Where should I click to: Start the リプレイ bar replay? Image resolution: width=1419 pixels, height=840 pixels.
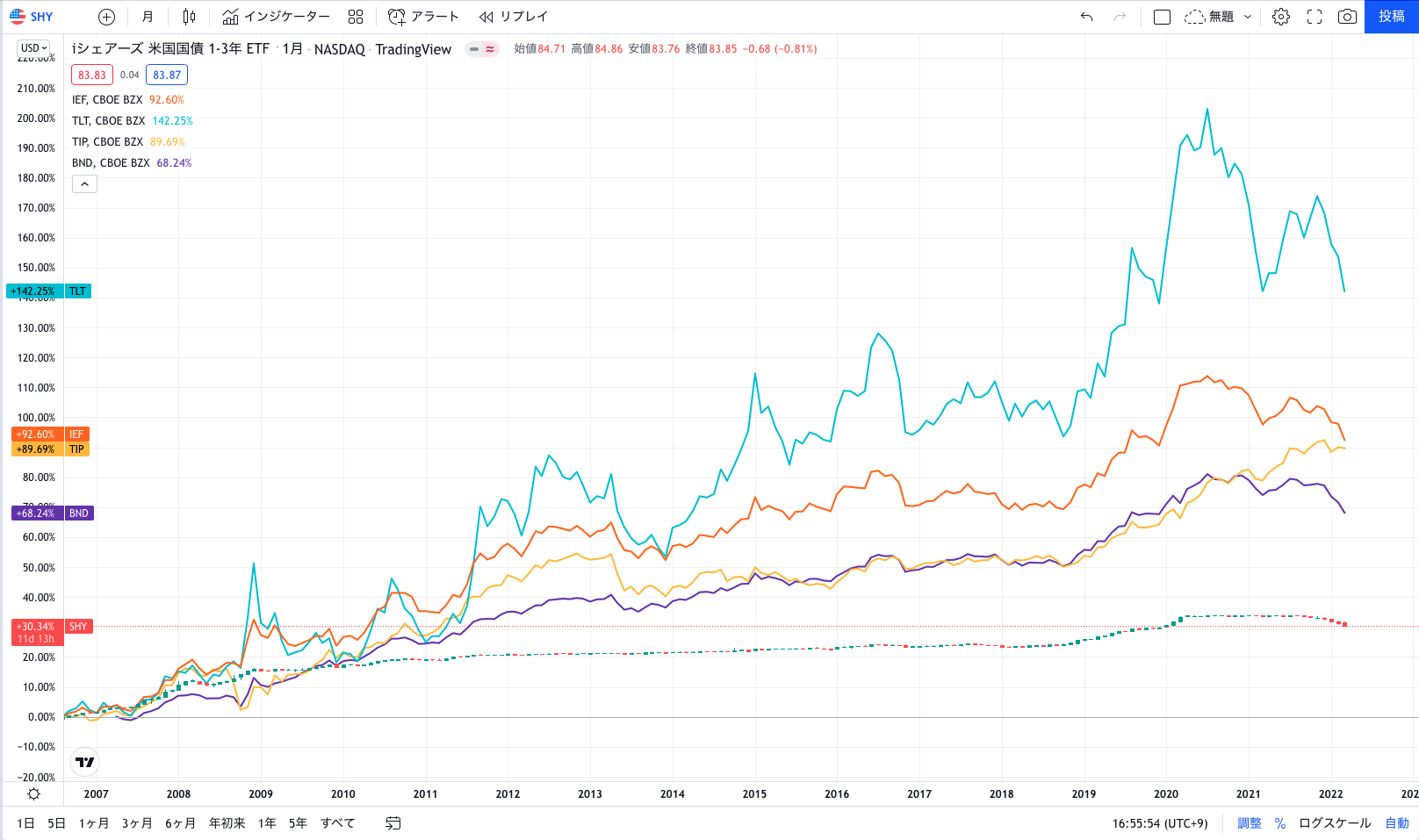[514, 17]
